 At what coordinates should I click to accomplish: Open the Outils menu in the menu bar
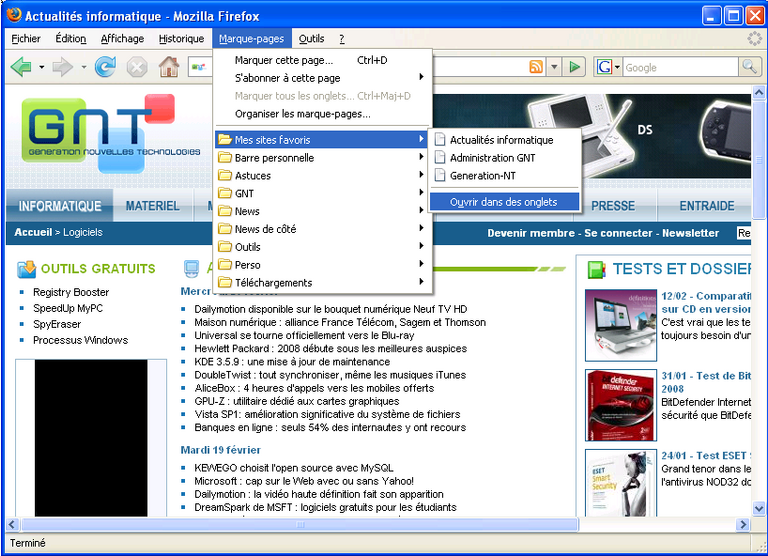[x=312, y=39]
